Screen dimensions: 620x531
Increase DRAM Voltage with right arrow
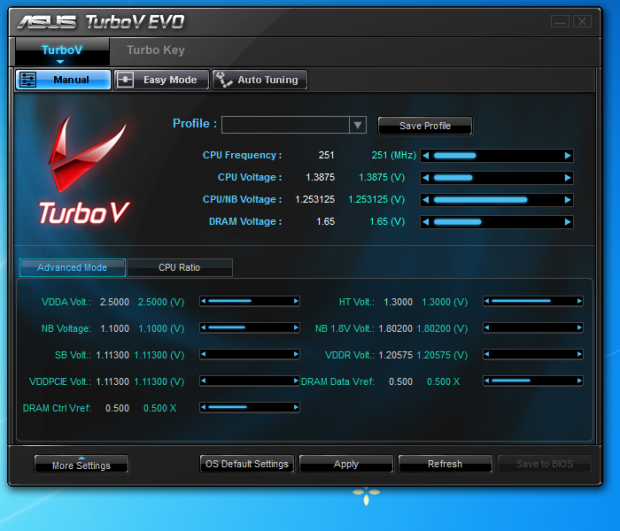[568, 222]
